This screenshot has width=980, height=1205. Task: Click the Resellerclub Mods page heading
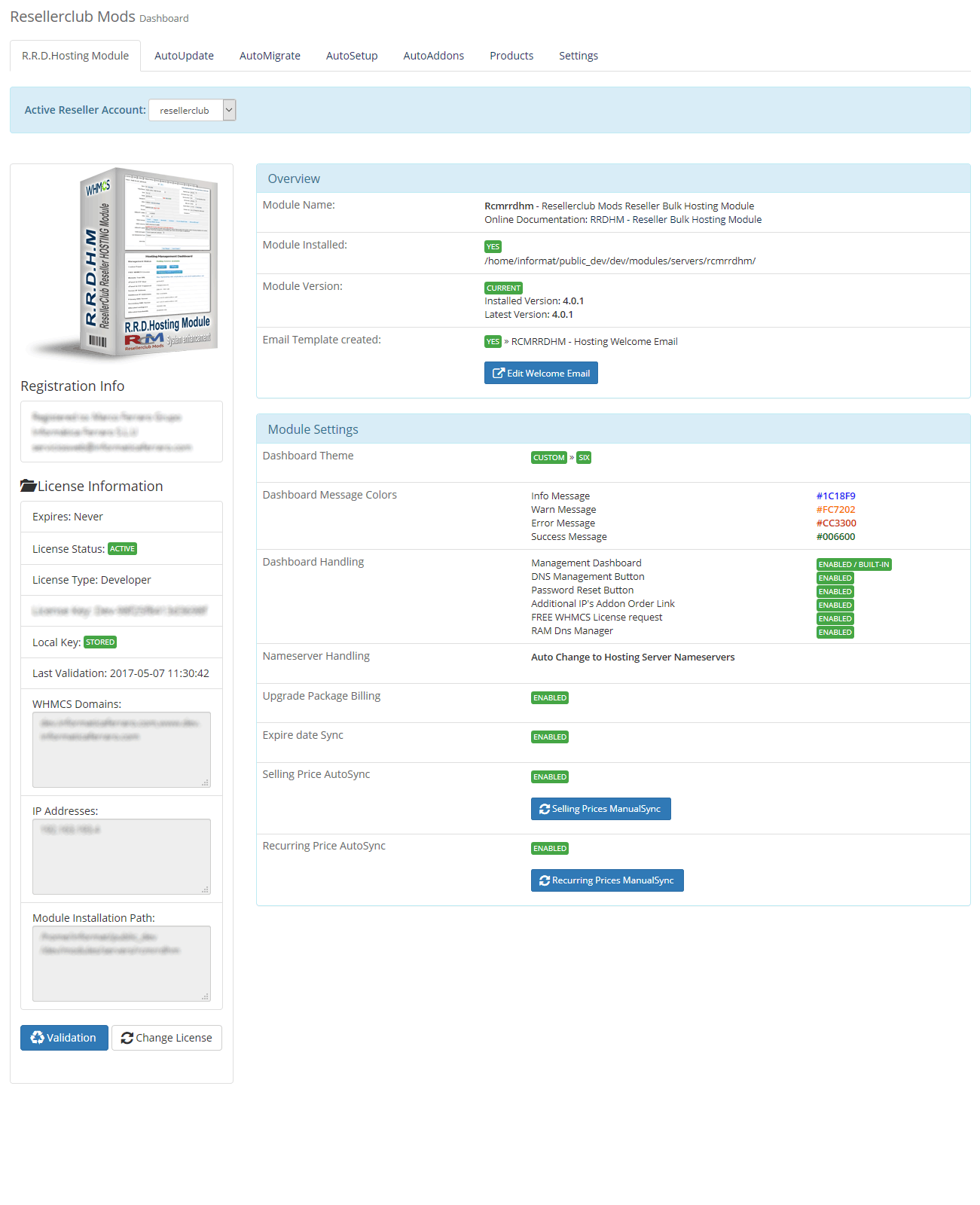(x=72, y=17)
